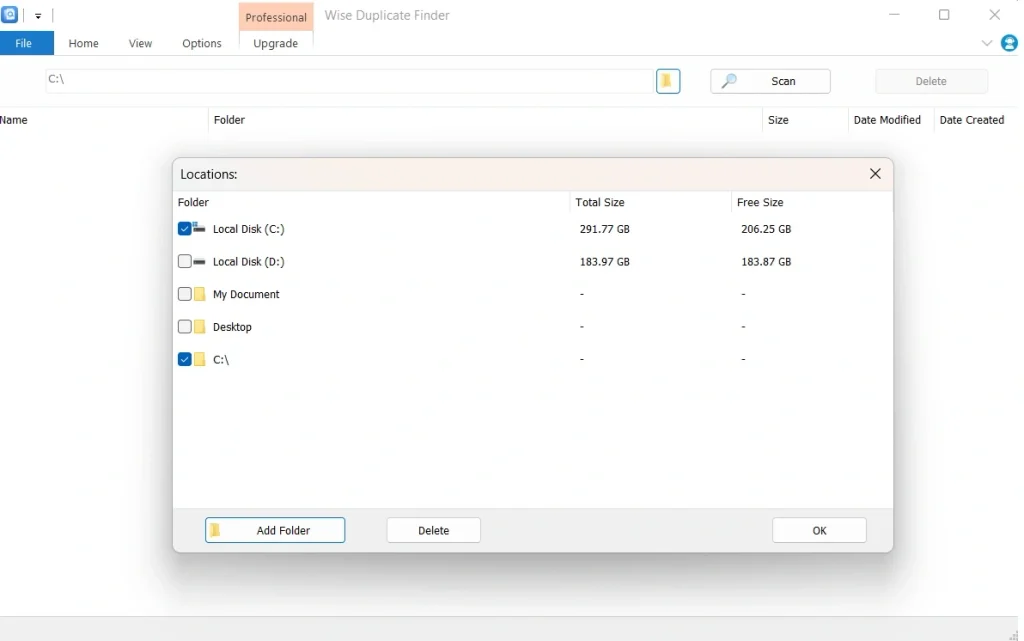Click Delete button in Locations dialog

[434, 530]
